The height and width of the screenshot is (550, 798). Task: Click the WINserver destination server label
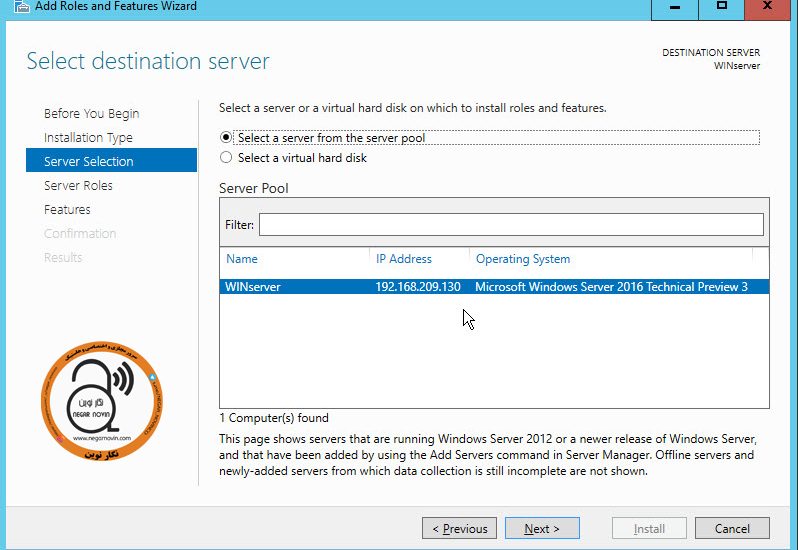[x=736, y=66]
